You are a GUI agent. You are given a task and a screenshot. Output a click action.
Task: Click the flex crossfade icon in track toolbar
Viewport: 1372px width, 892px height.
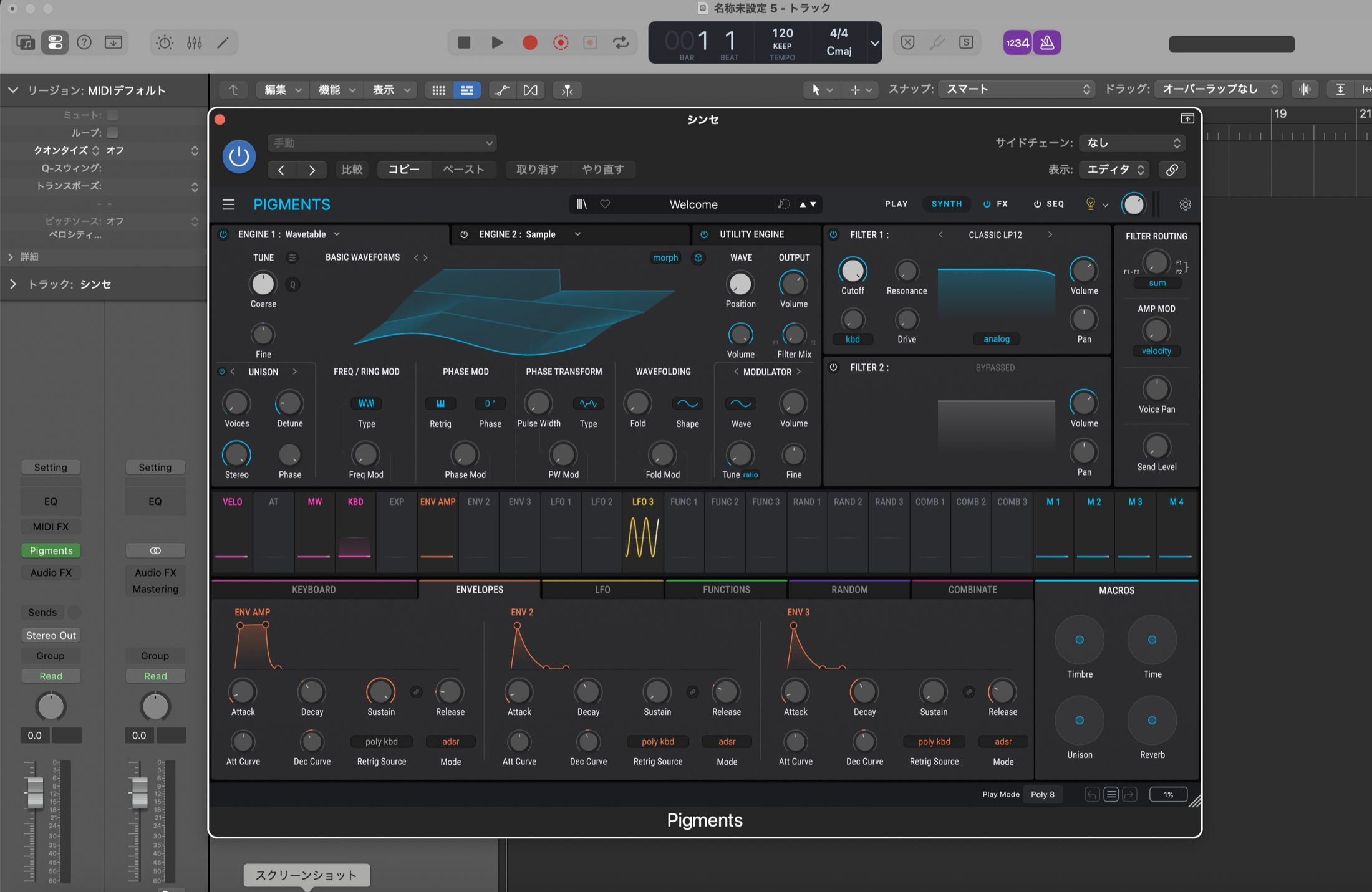click(x=531, y=90)
